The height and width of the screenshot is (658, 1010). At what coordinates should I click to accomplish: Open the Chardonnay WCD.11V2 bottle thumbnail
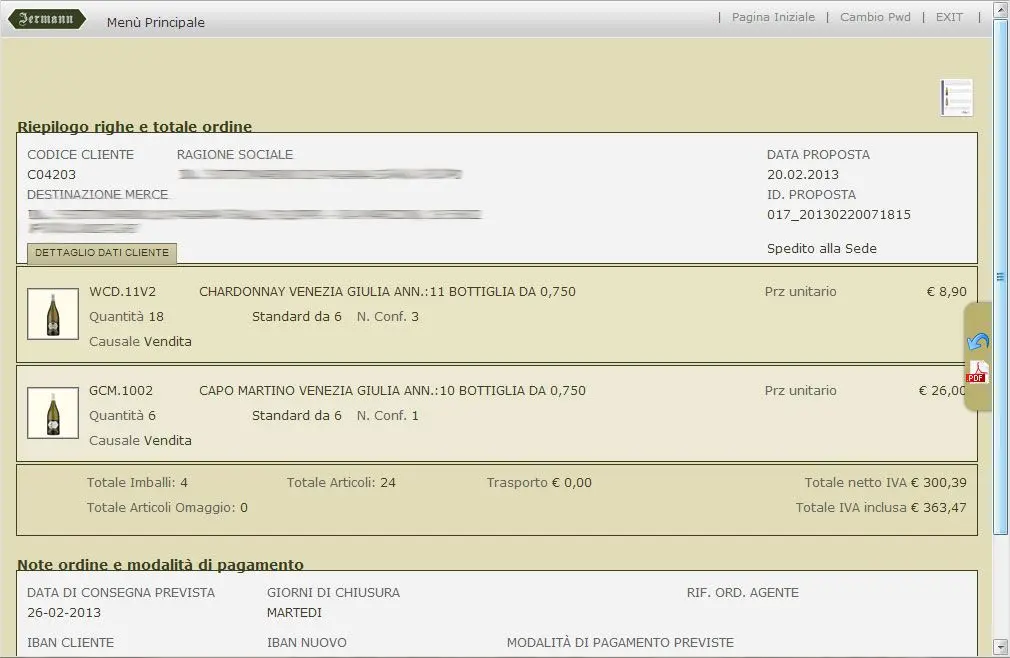[x=53, y=314]
